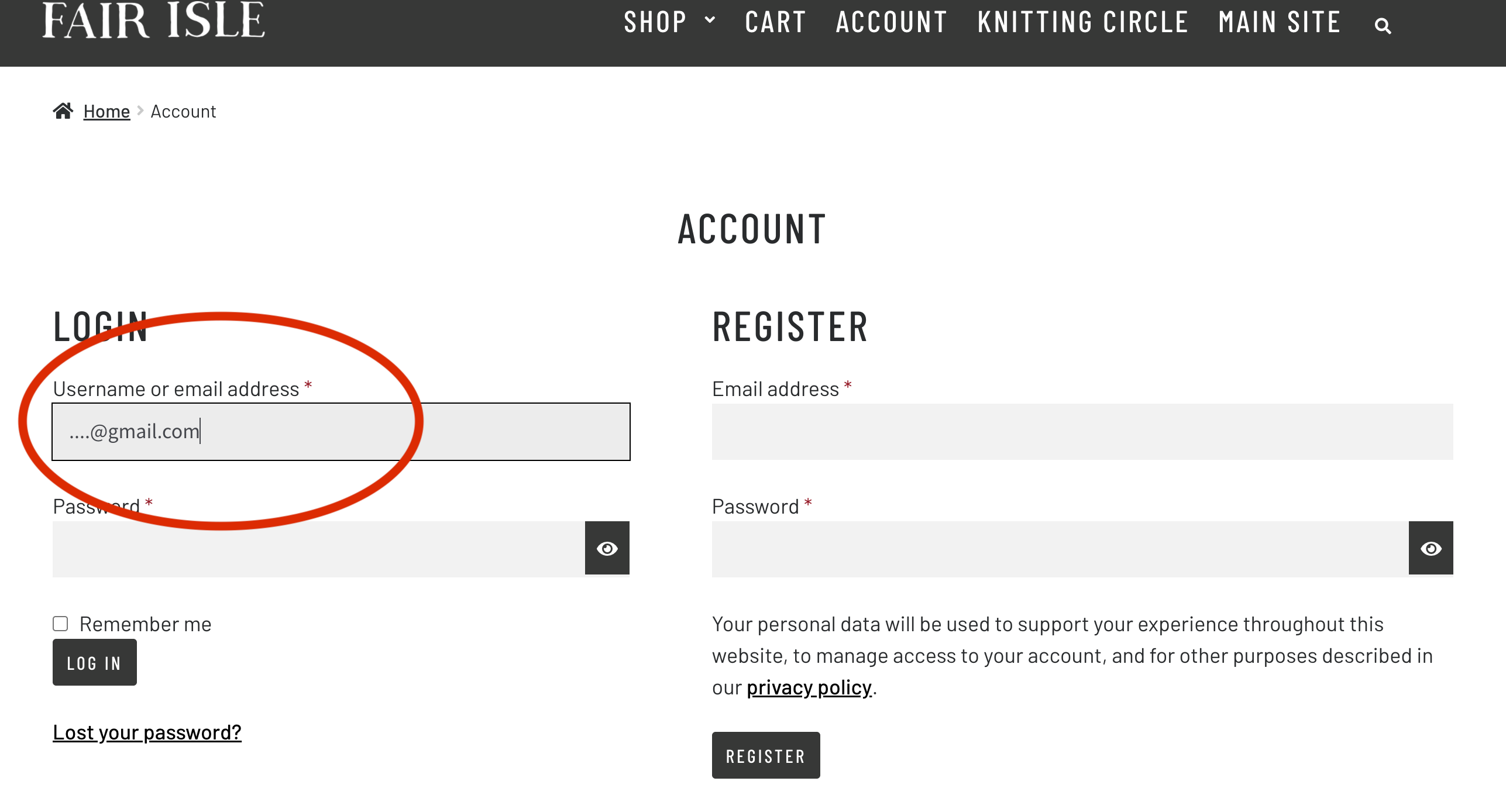This screenshot has height=812, width=1506.
Task: Click the register email address field
Action: pos(1082,432)
